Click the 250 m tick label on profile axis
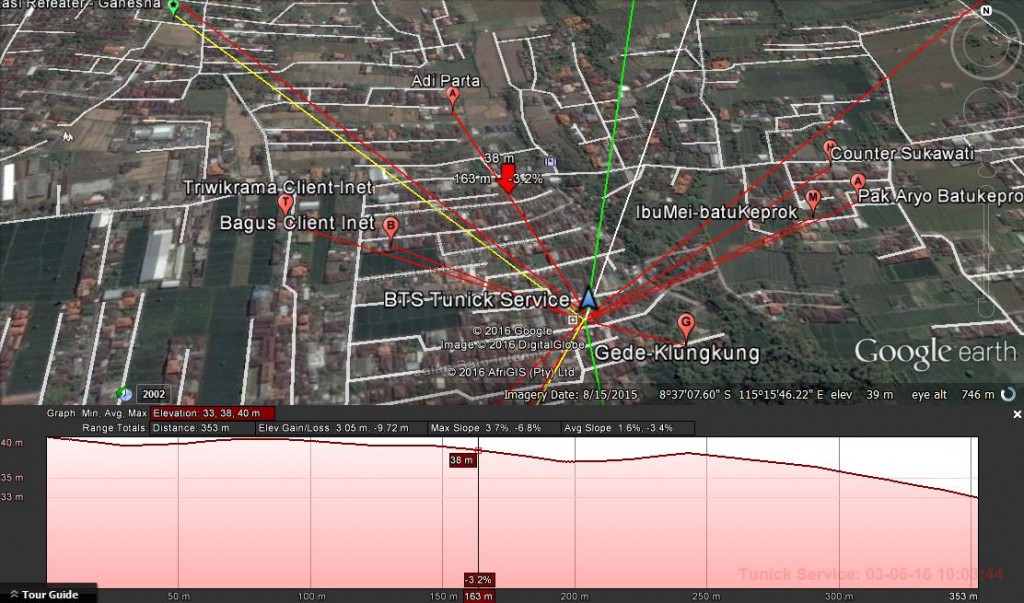 707,596
